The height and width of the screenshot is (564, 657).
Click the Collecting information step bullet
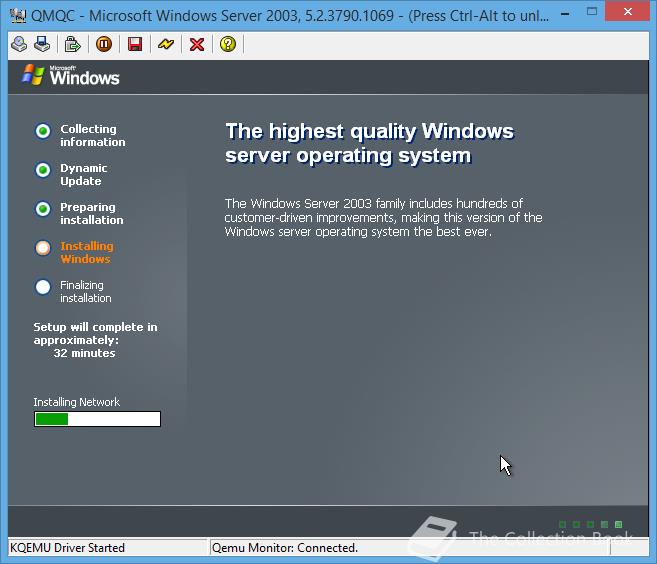pos(43,131)
